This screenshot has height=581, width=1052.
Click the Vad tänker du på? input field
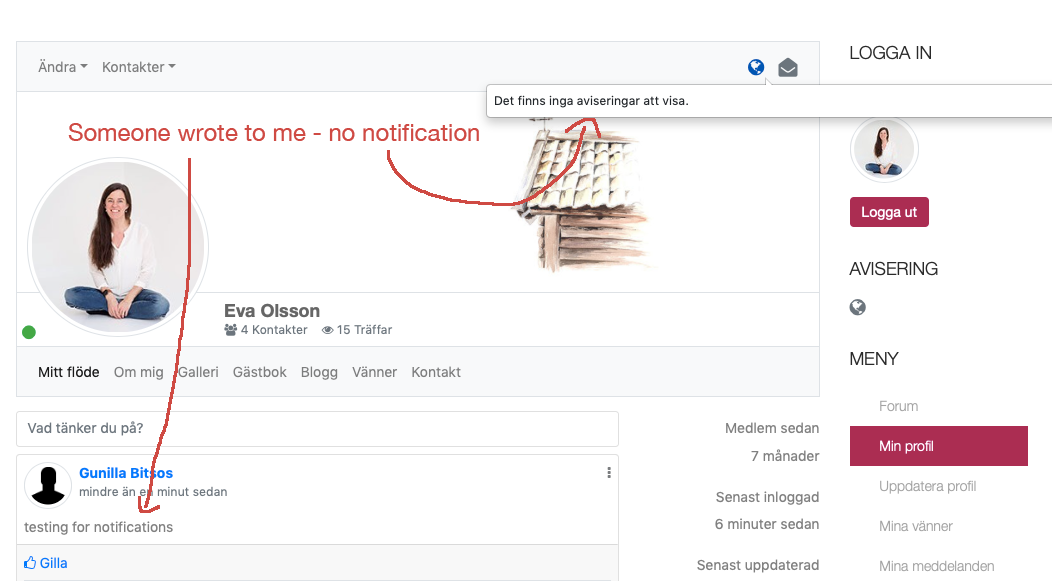[317, 429]
